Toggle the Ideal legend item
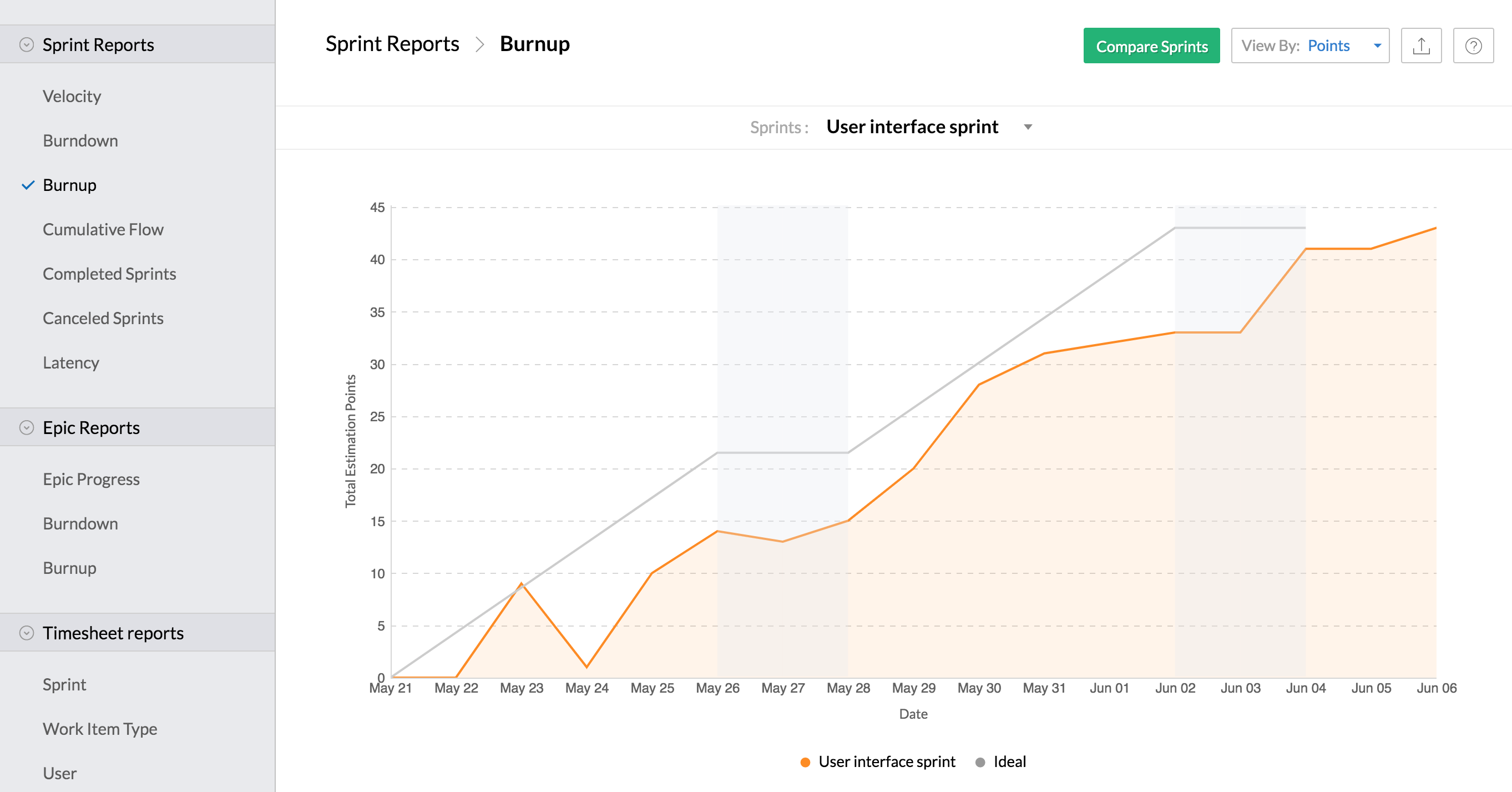Image resolution: width=1512 pixels, height=792 pixels. (x=1001, y=762)
